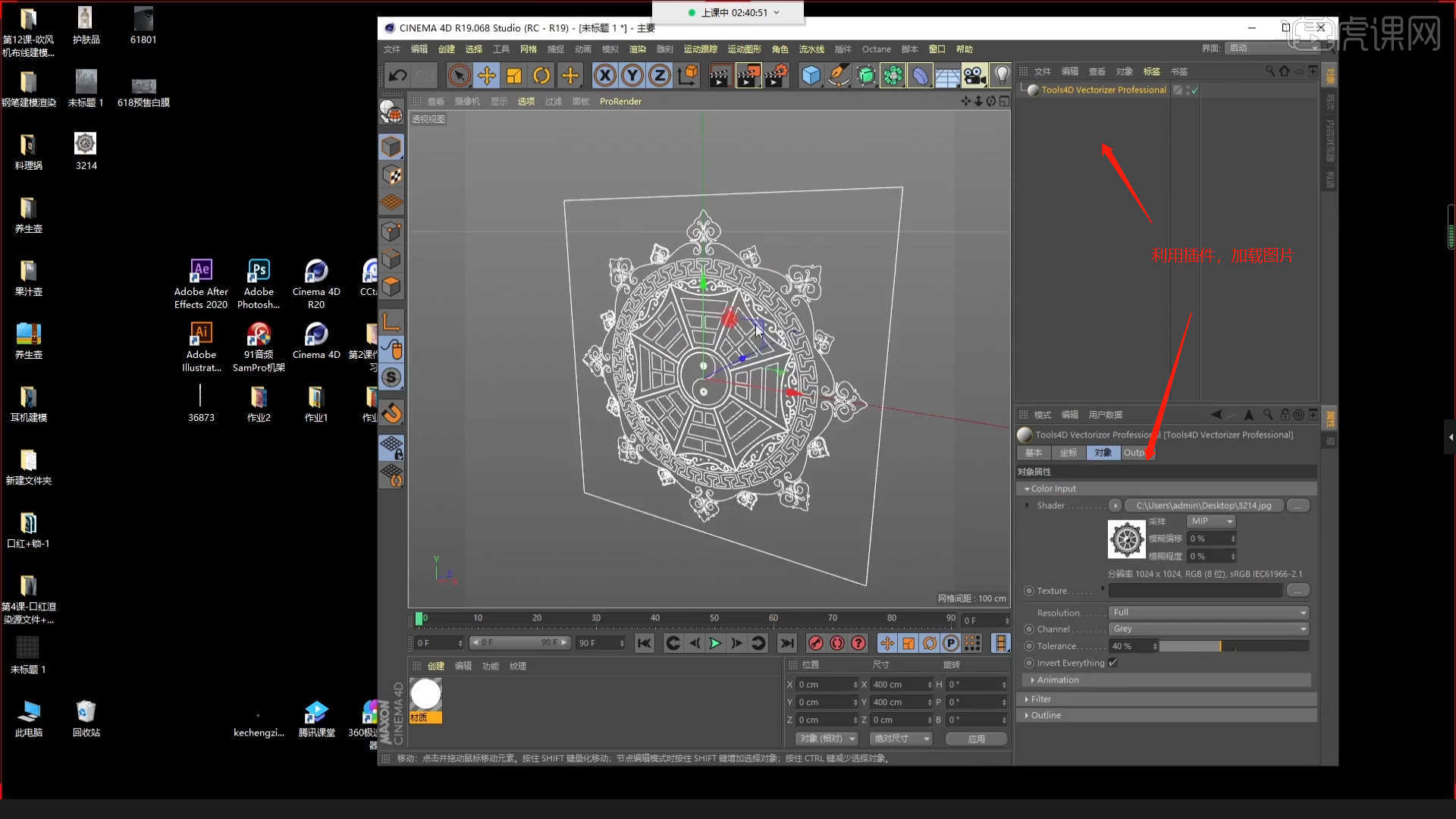Open the 运动图形 menu
Image resolution: width=1456 pixels, height=819 pixels.
(744, 49)
